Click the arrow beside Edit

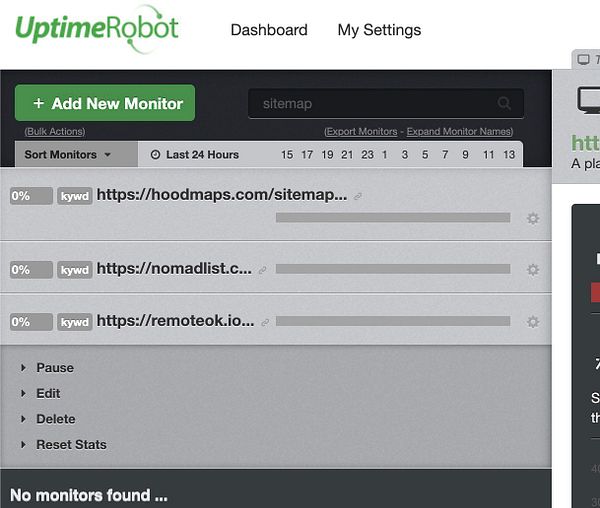(x=23, y=393)
